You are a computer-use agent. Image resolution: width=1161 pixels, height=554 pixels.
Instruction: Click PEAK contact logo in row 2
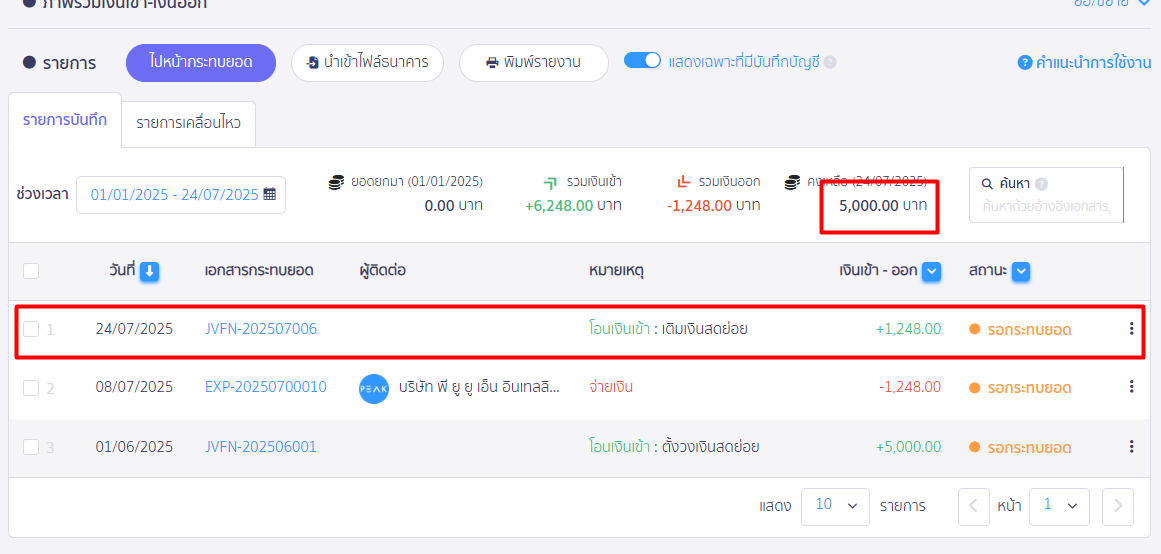374,389
